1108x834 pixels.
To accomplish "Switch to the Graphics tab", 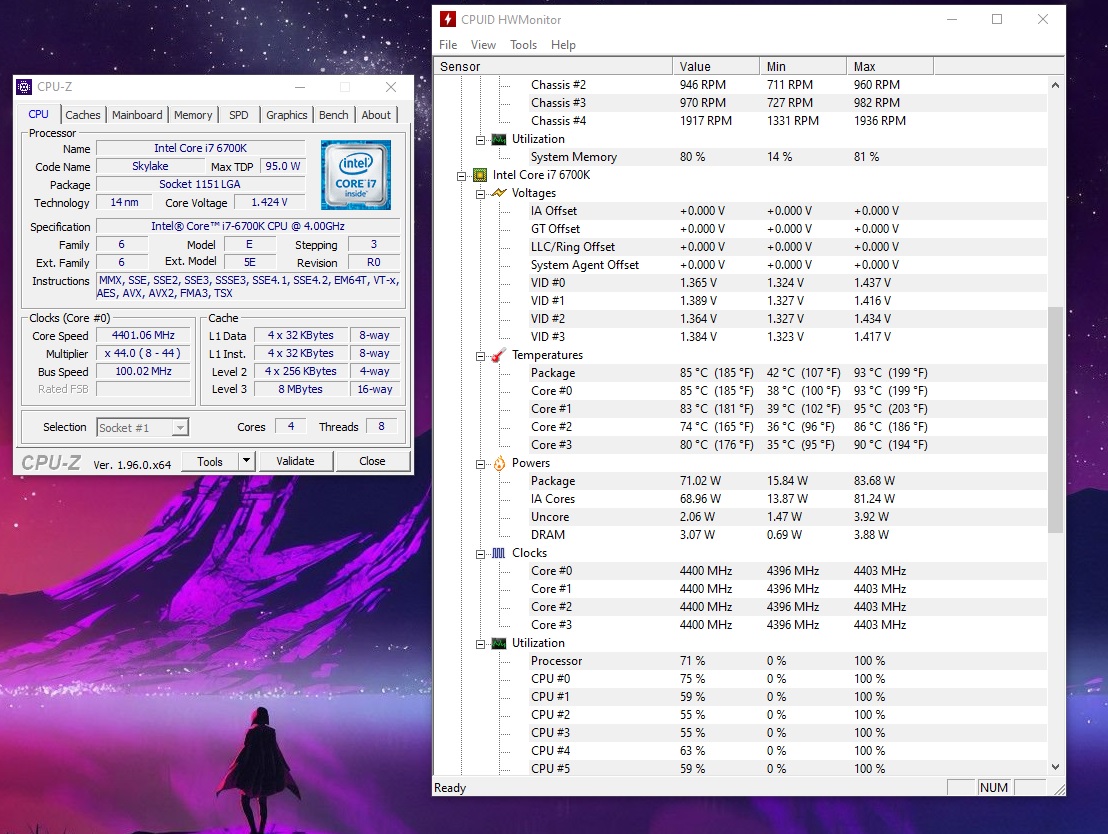I will click(x=286, y=114).
